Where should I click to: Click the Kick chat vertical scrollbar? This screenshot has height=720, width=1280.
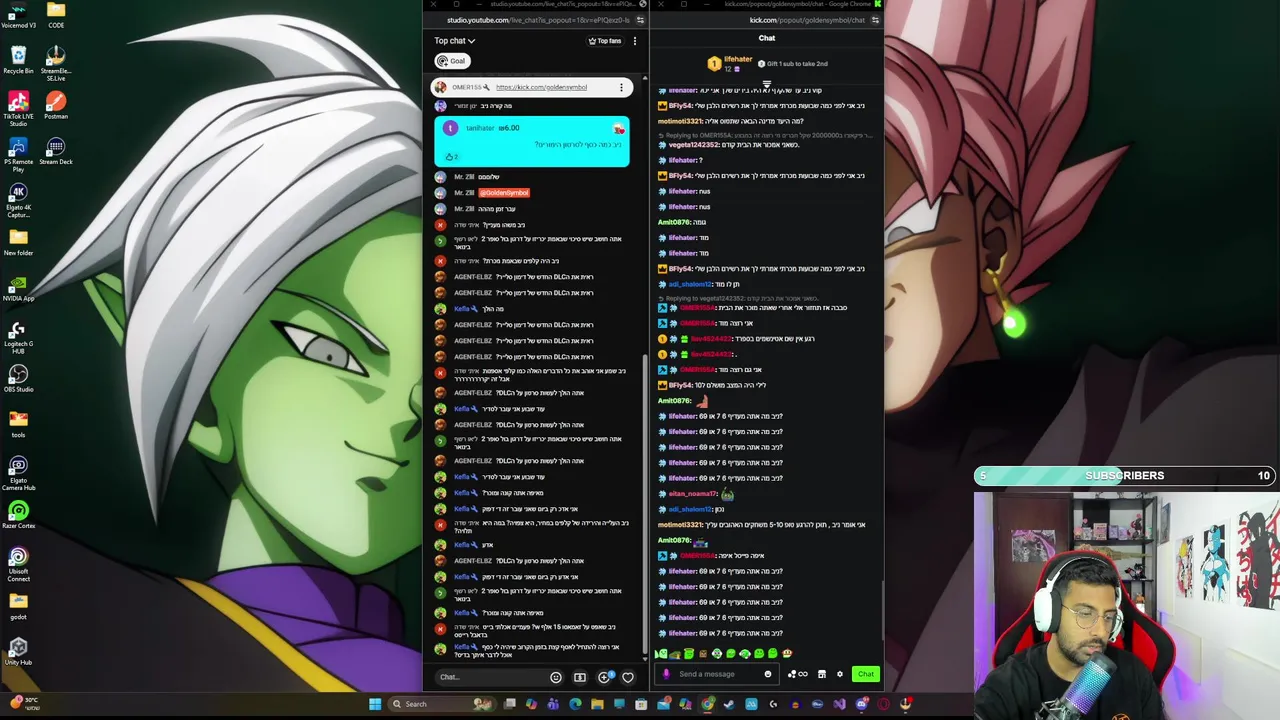(881, 610)
